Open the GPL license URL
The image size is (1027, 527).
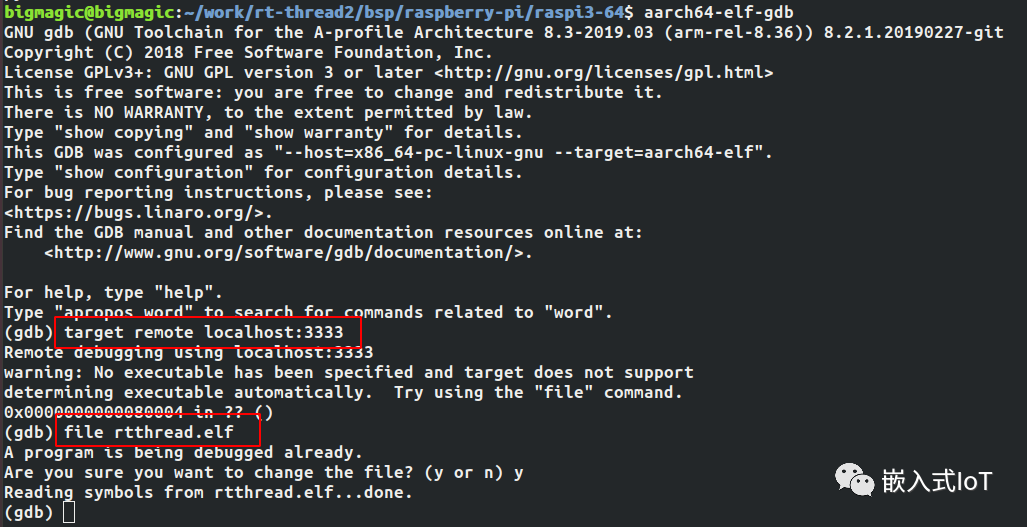604,73
